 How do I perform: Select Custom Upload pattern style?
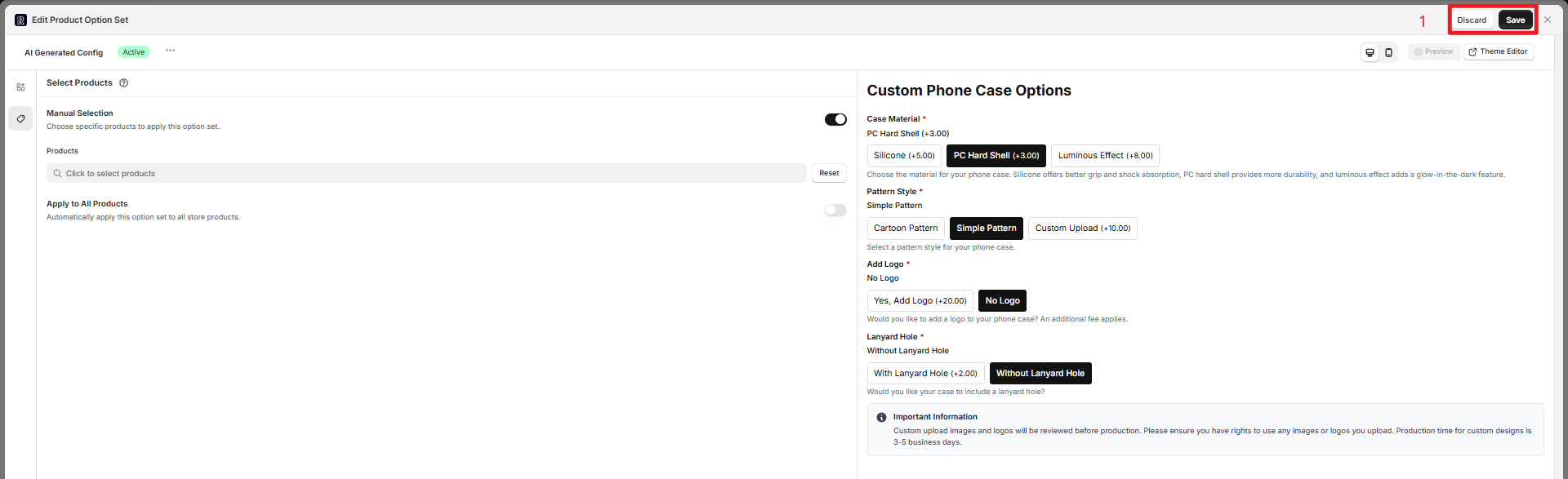(1082, 228)
